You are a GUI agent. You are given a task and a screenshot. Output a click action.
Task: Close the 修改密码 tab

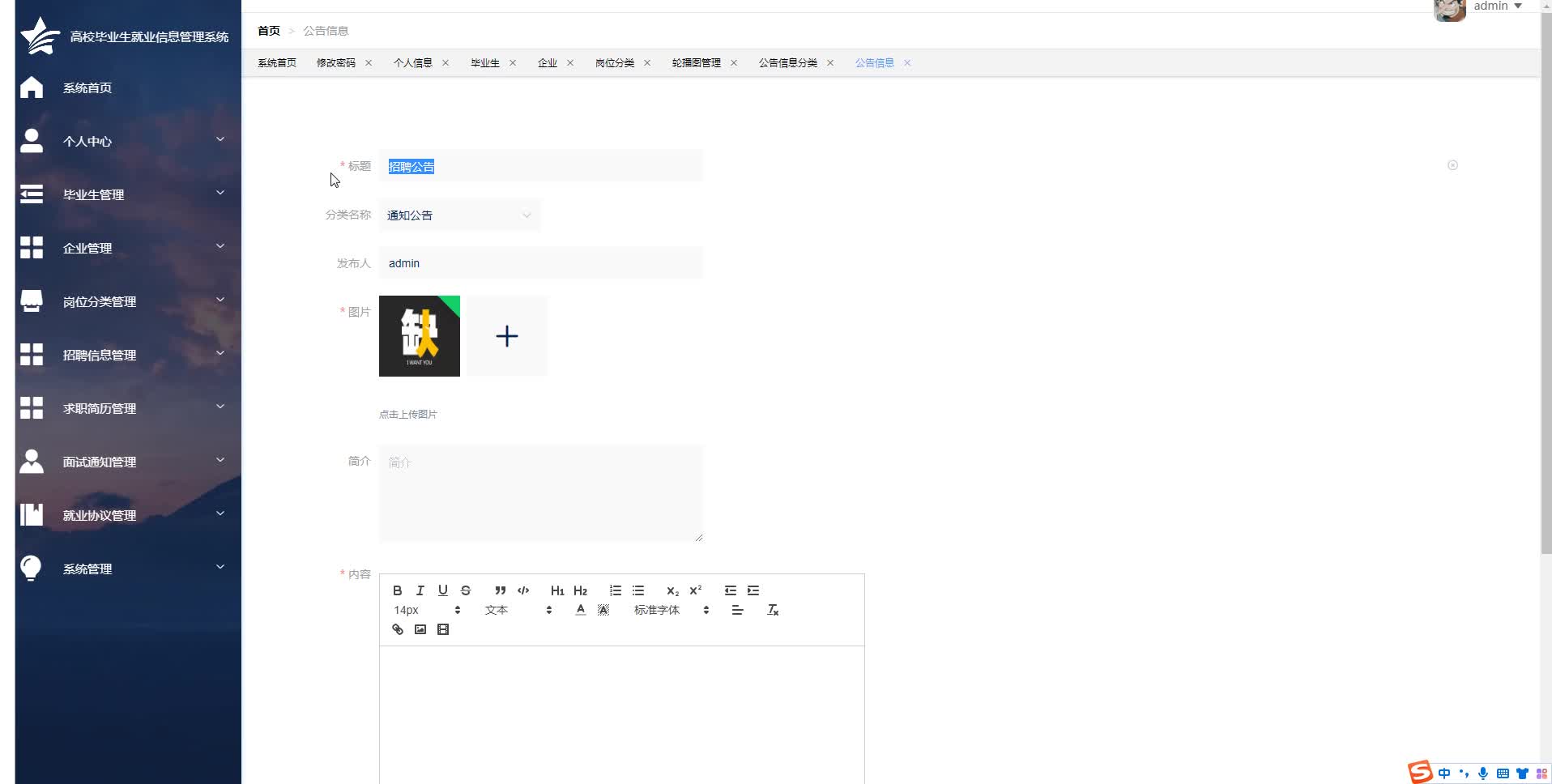pos(369,63)
